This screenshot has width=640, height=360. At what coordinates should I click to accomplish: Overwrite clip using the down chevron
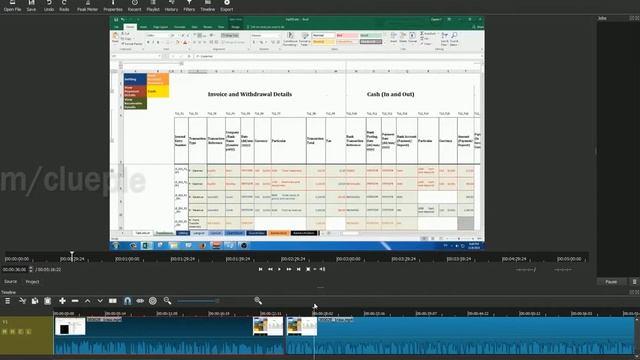pos(100,301)
